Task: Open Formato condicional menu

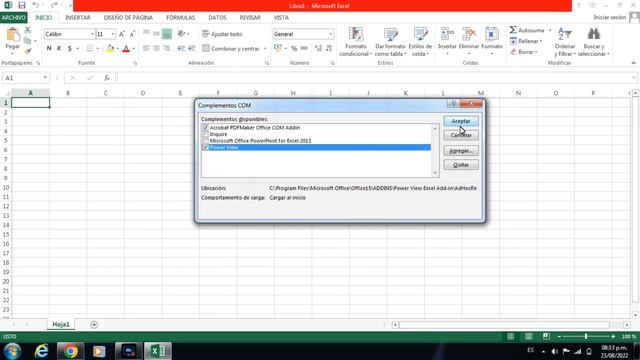Action: [x=356, y=42]
